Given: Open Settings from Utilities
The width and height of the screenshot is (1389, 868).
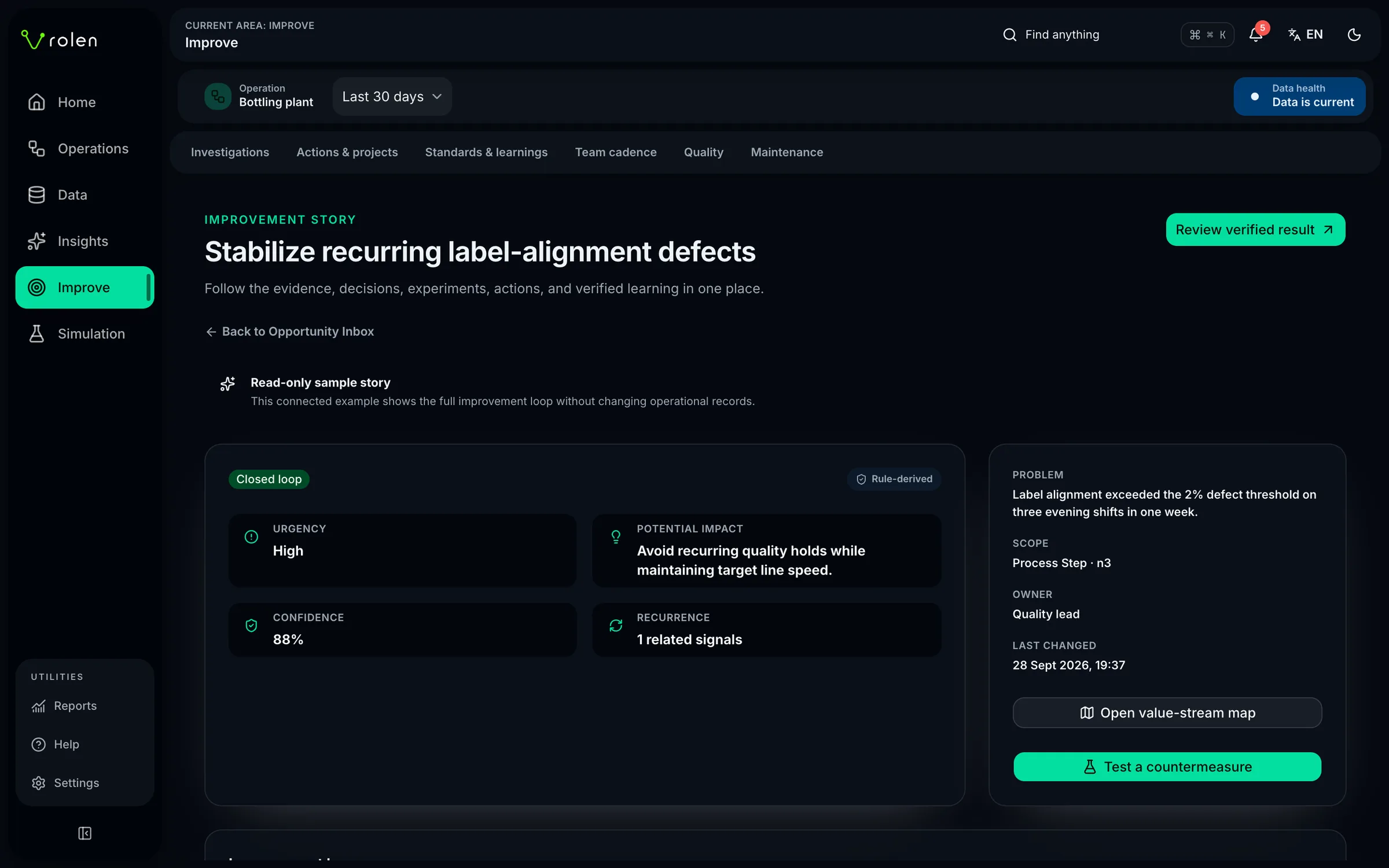Looking at the screenshot, I should coord(84,783).
